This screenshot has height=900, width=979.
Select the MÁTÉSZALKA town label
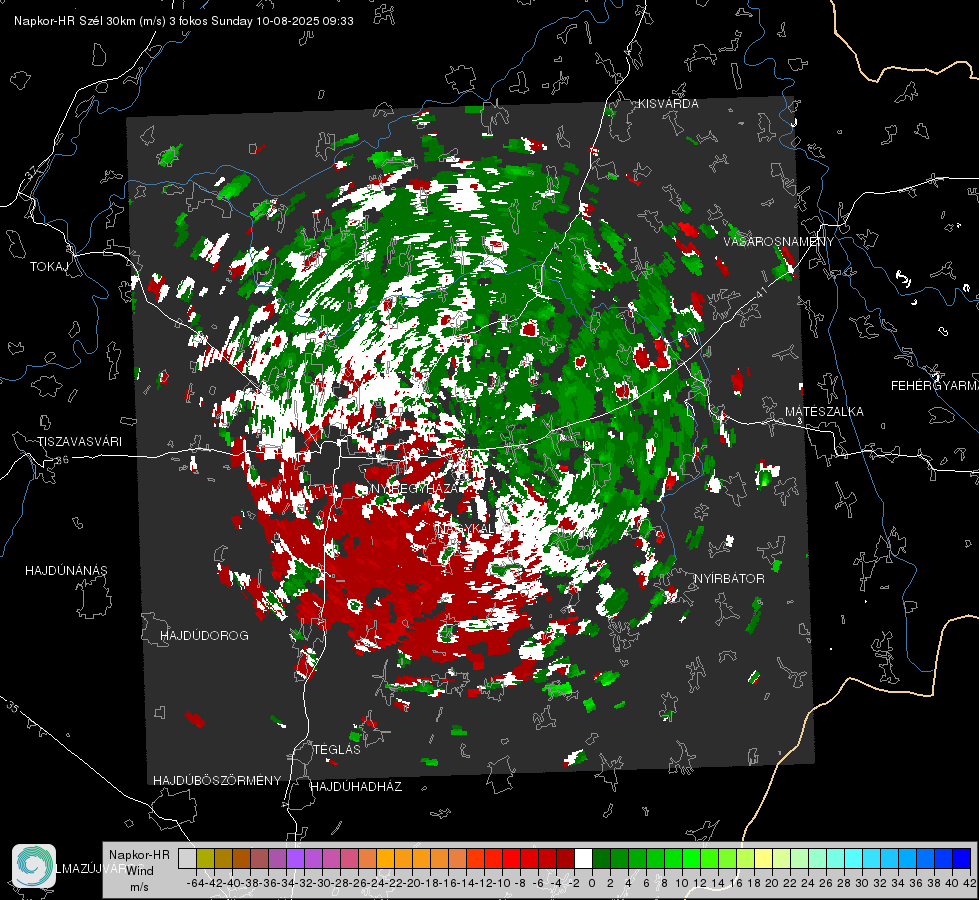point(824,412)
